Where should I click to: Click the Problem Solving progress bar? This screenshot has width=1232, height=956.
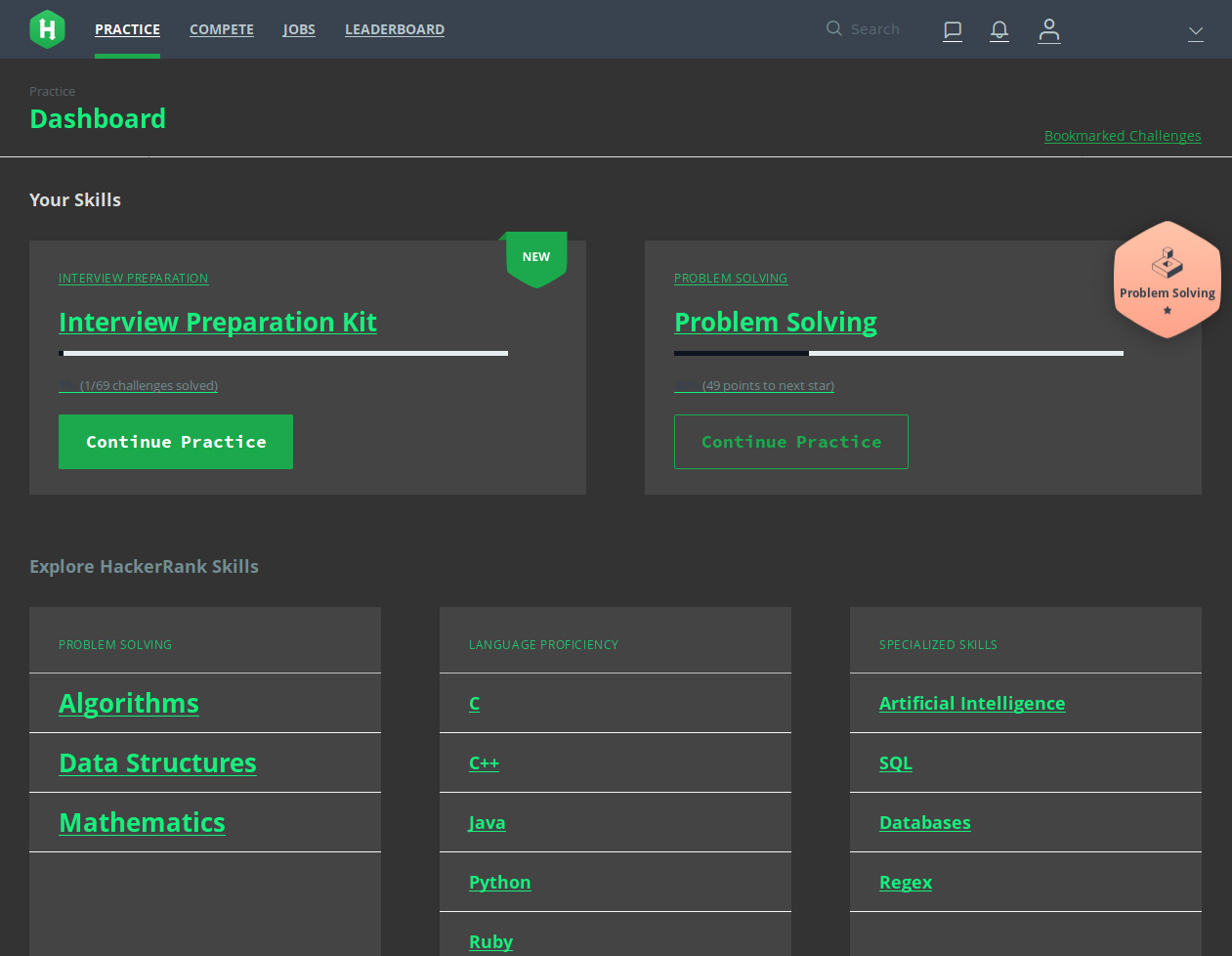(x=899, y=353)
